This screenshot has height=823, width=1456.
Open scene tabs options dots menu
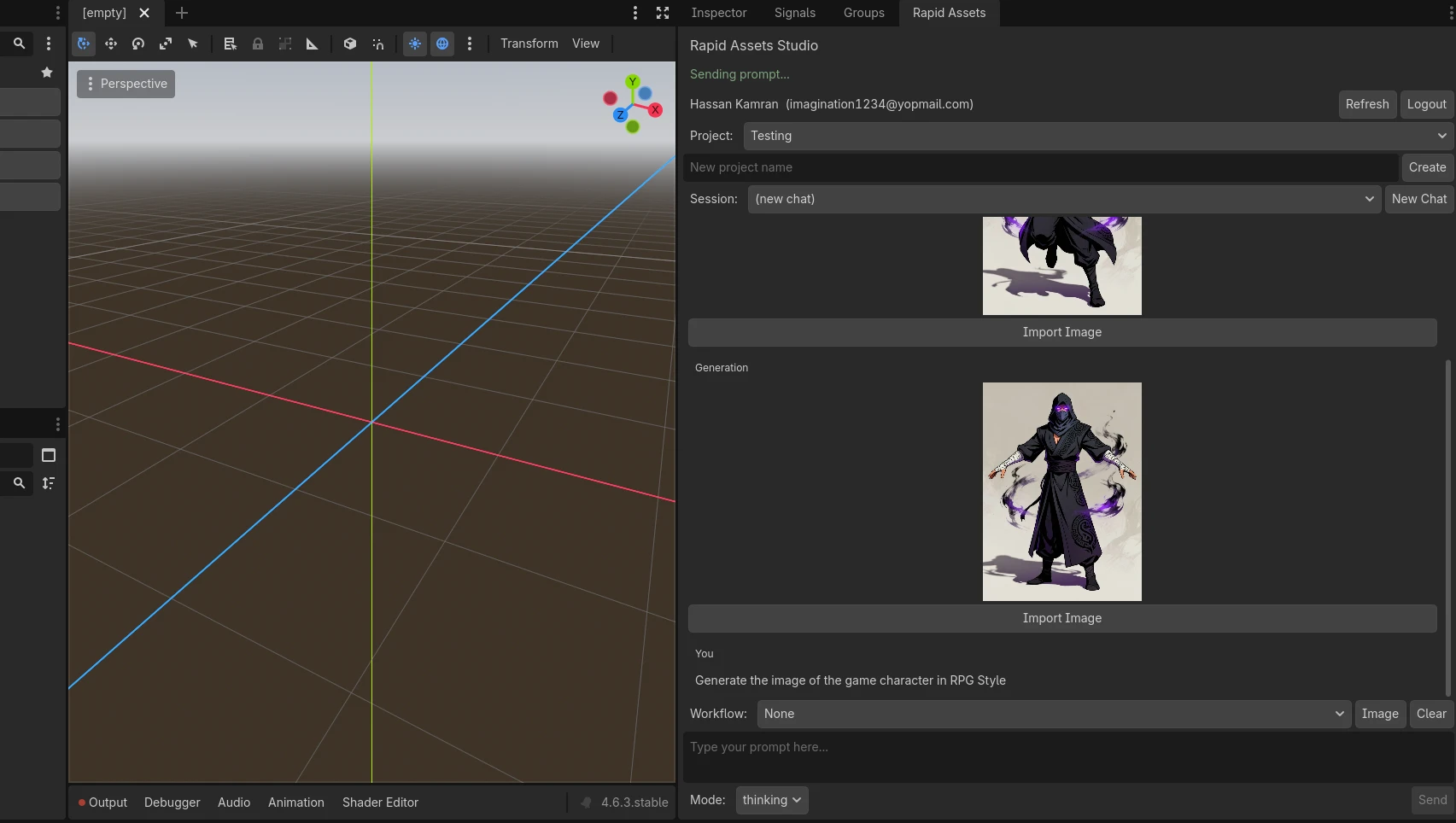(x=635, y=13)
